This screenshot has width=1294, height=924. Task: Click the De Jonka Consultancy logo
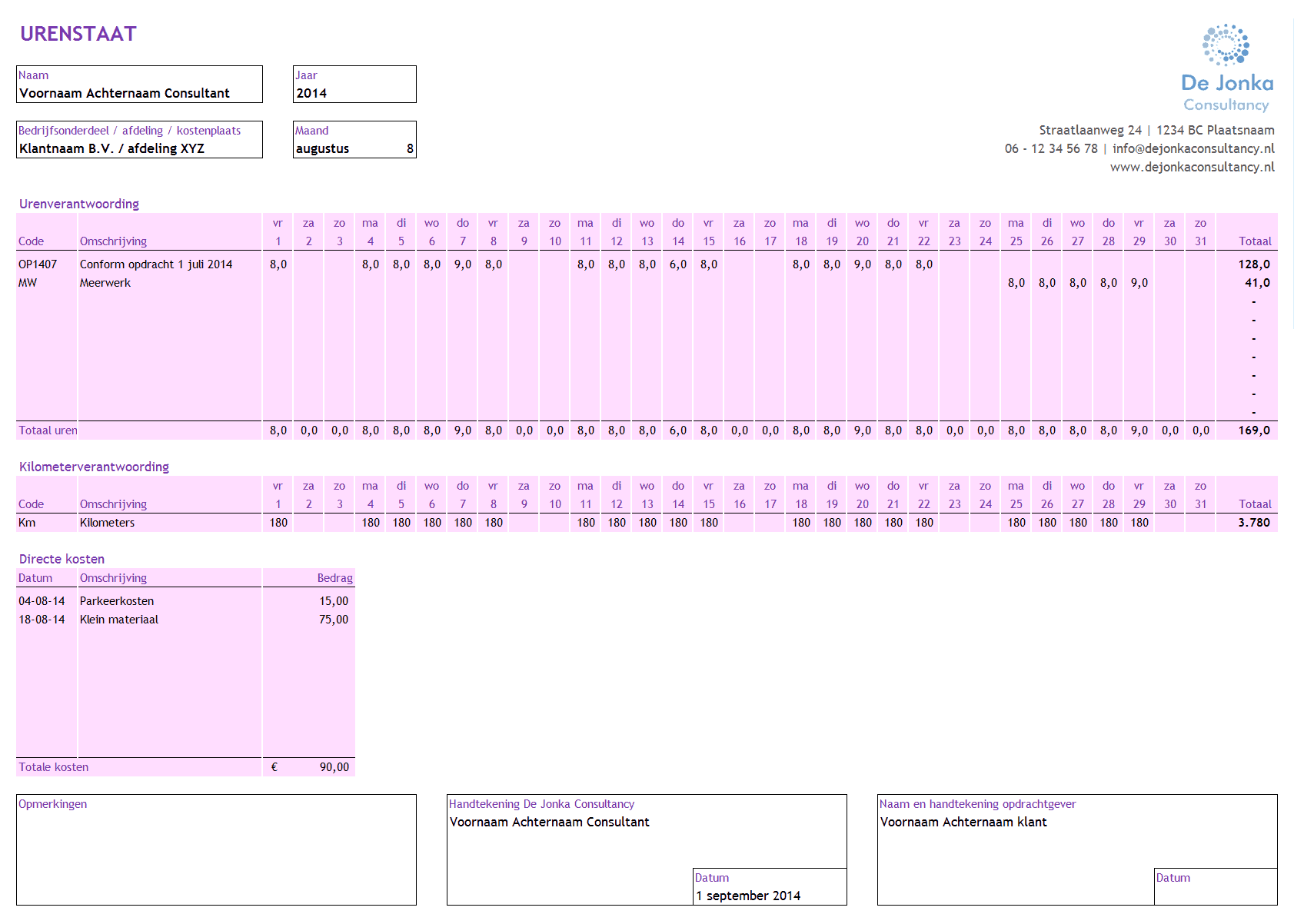[x=1226, y=69]
